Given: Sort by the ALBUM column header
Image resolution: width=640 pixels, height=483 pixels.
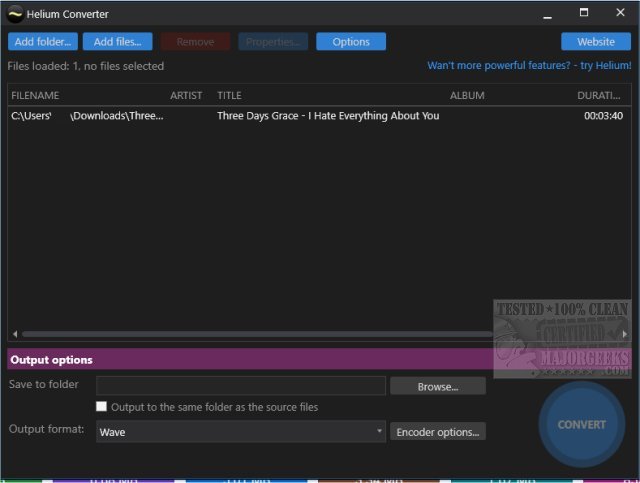Looking at the screenshot, I should click(x=467, y=96).
